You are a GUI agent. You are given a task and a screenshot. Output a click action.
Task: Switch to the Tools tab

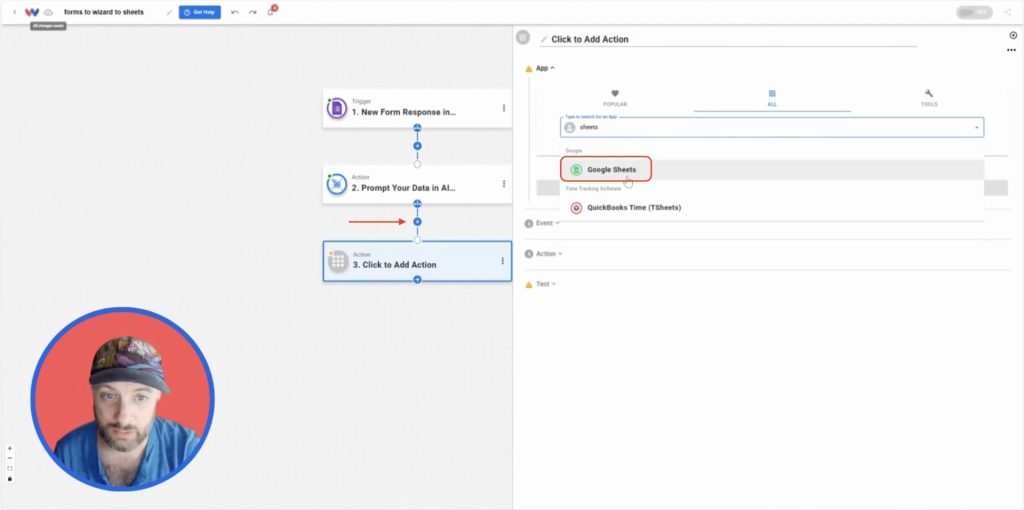(x=929, y=98)
